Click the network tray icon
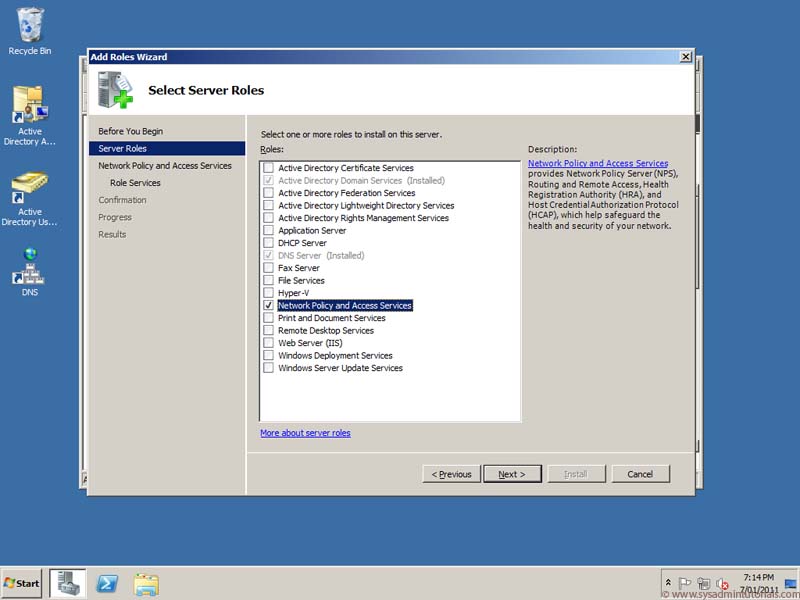Screen dimensions: 800x600 coord(704,583)
